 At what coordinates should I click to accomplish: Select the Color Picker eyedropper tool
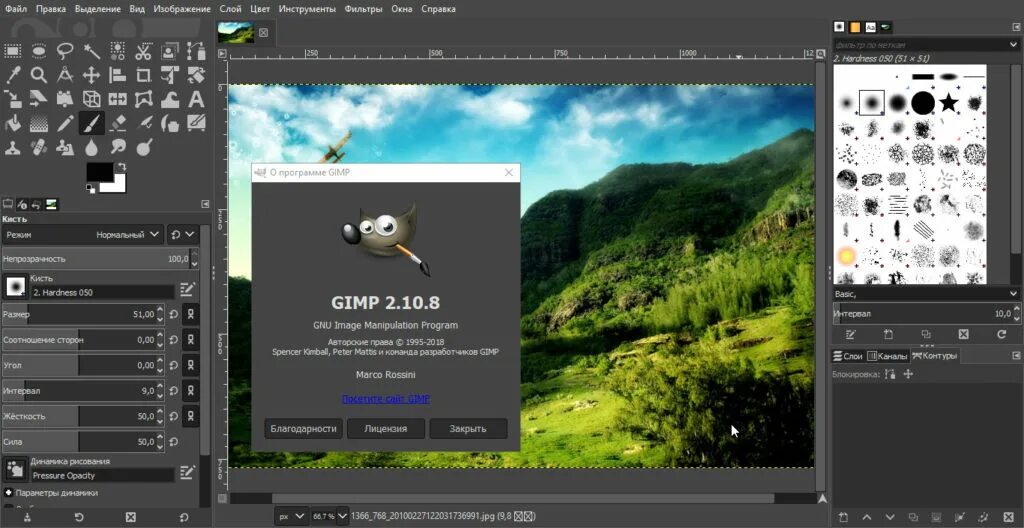[x=13, y=75]
